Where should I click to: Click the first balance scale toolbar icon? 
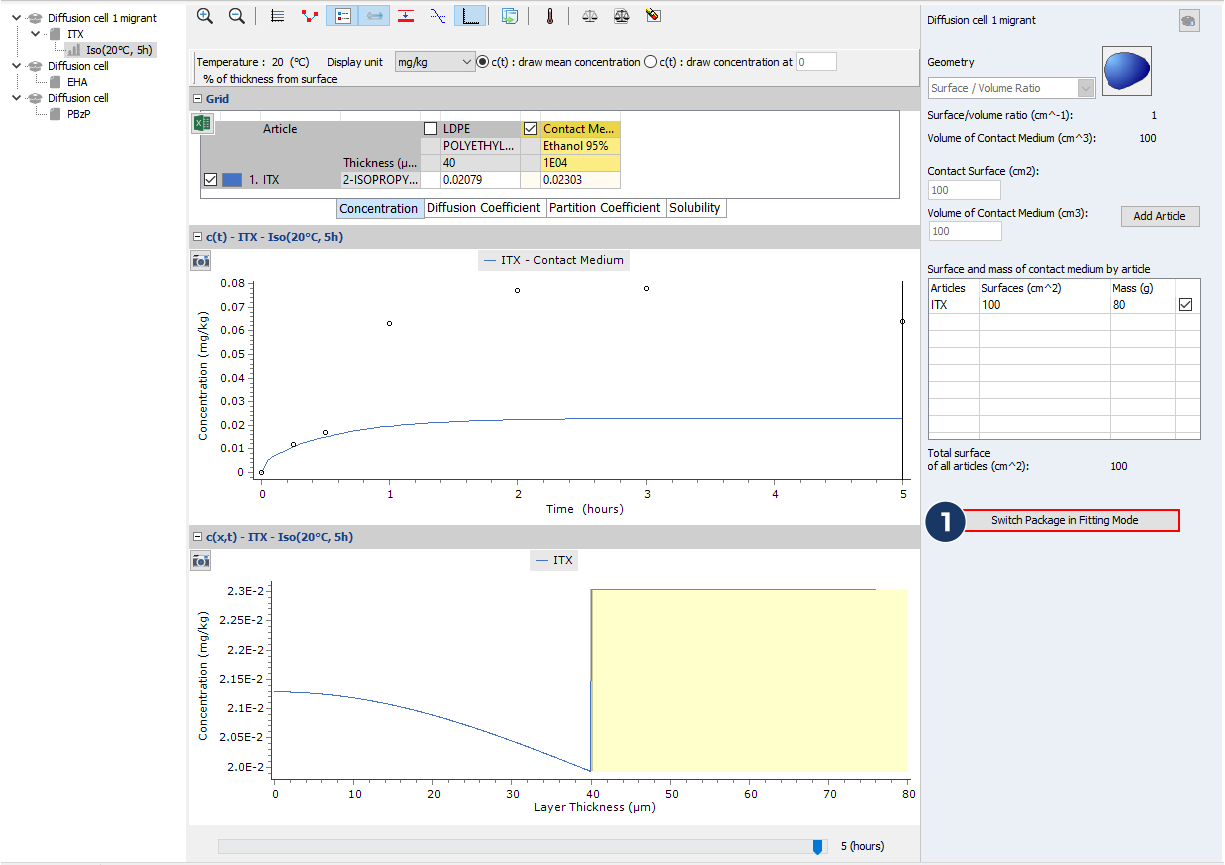click(x=589, y=16)
